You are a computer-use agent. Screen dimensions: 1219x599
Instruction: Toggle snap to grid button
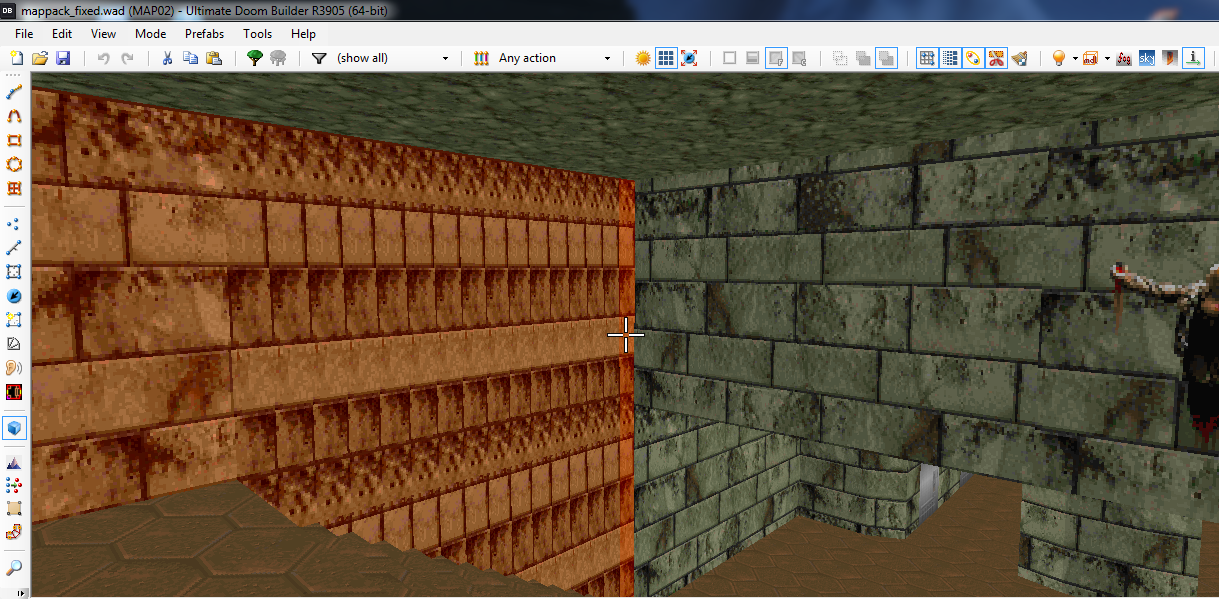click(927, 58)
